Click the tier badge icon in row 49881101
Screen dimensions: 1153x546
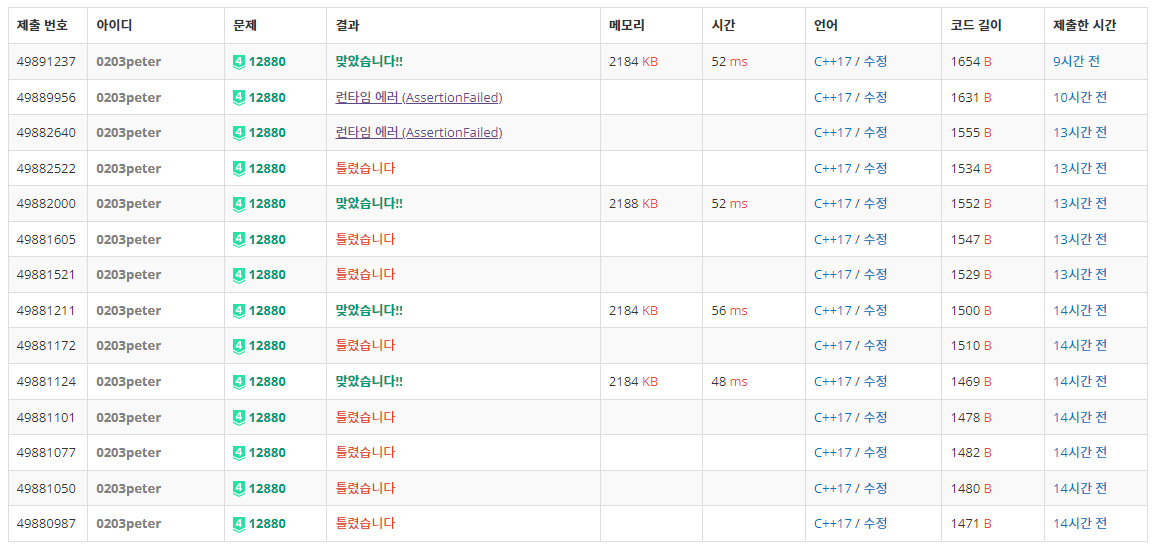238,417
